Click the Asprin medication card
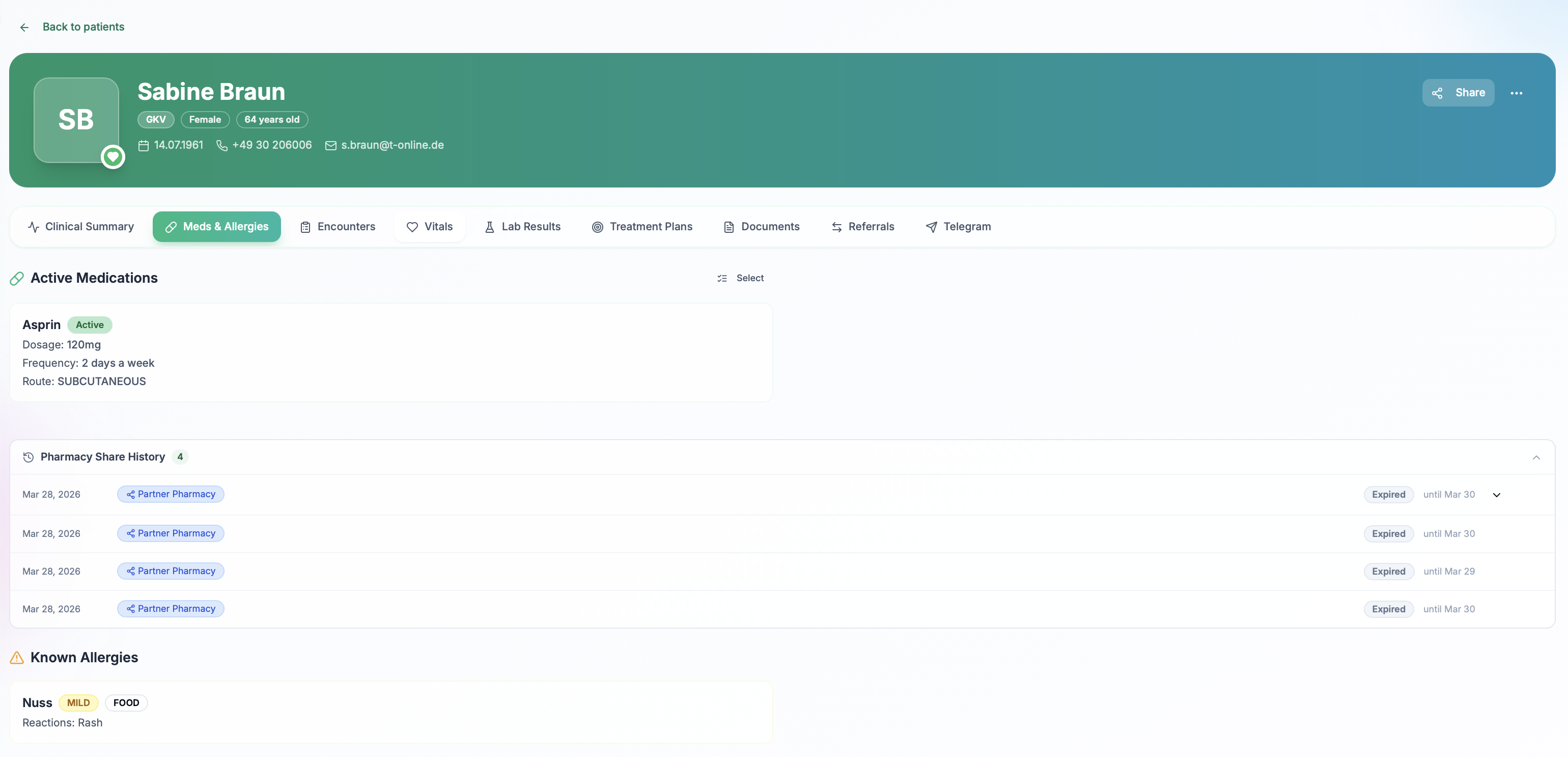The width and height of the screenshot is (1568, 757). click(x=391, y=353)
